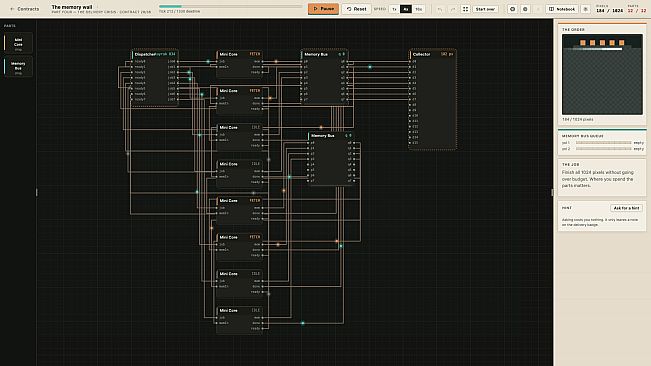The width and height of the screenshot is (651, 366).
Task: Ask for a hint
Action: pos(626,208)
